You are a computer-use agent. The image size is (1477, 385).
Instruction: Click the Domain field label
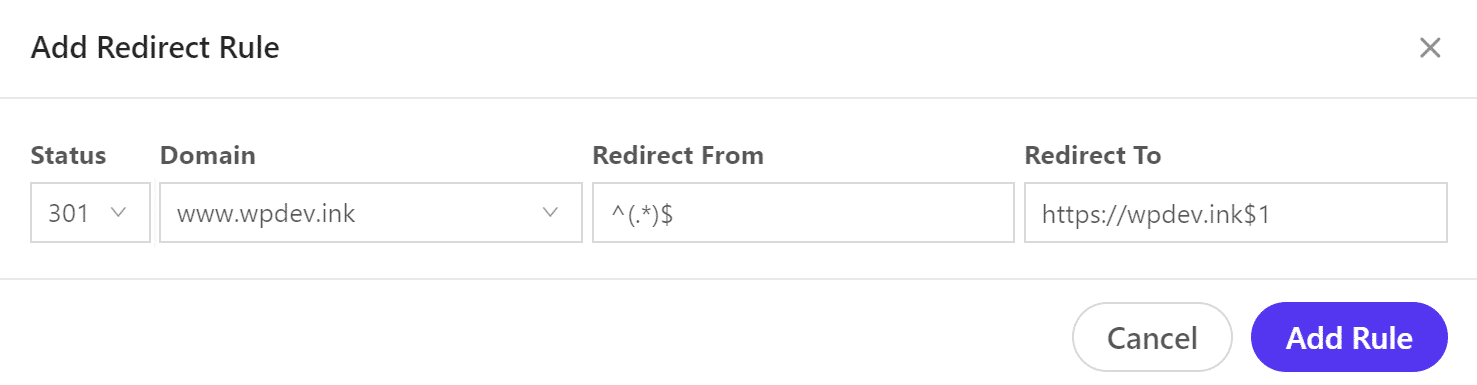pos(208,156)
